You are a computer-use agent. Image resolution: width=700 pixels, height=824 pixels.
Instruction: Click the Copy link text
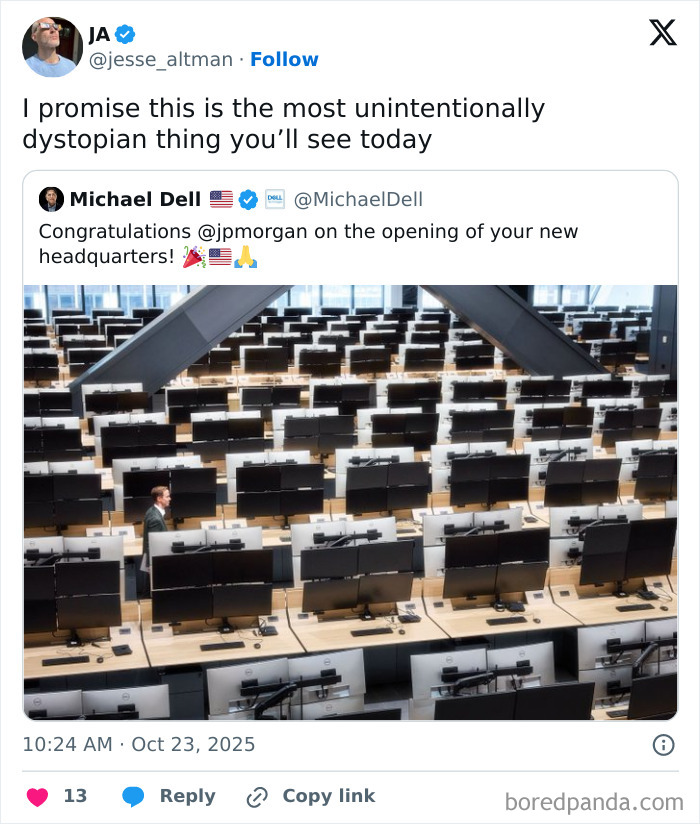328,796
